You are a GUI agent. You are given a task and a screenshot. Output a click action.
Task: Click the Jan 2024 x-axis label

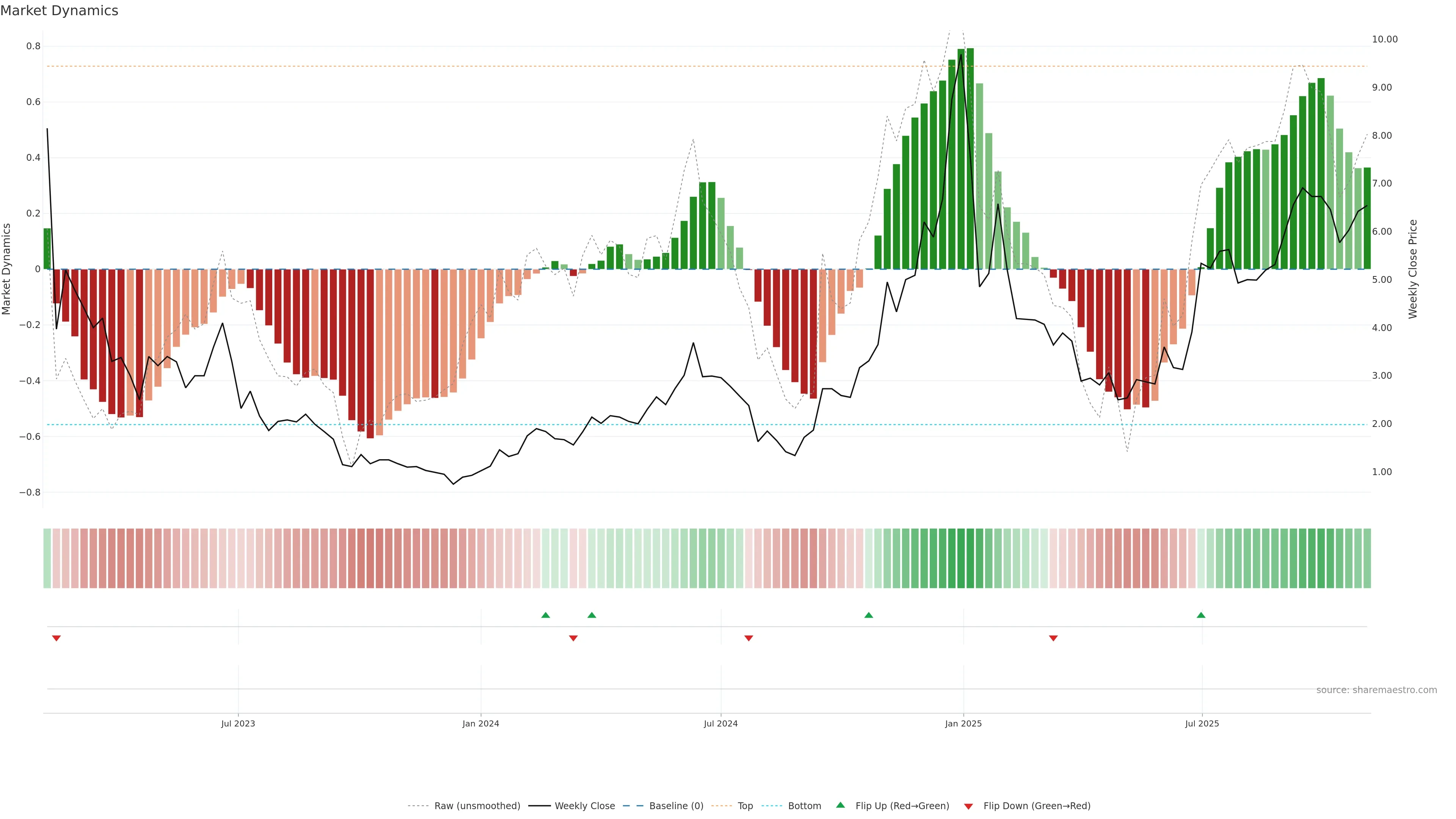(480, 723)
